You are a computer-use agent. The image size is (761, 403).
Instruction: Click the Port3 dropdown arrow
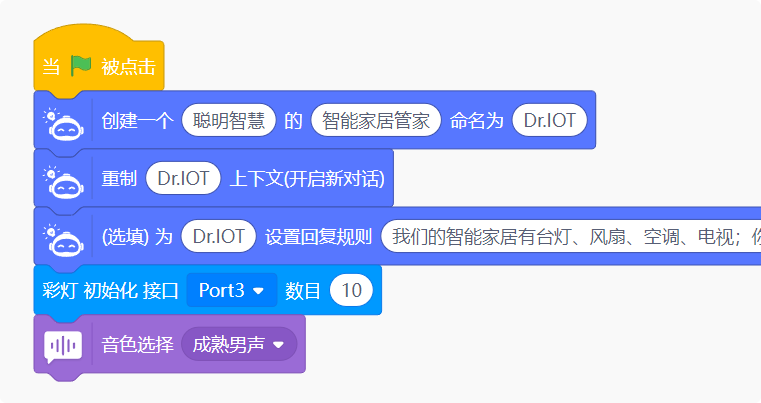tap(259, 291)
